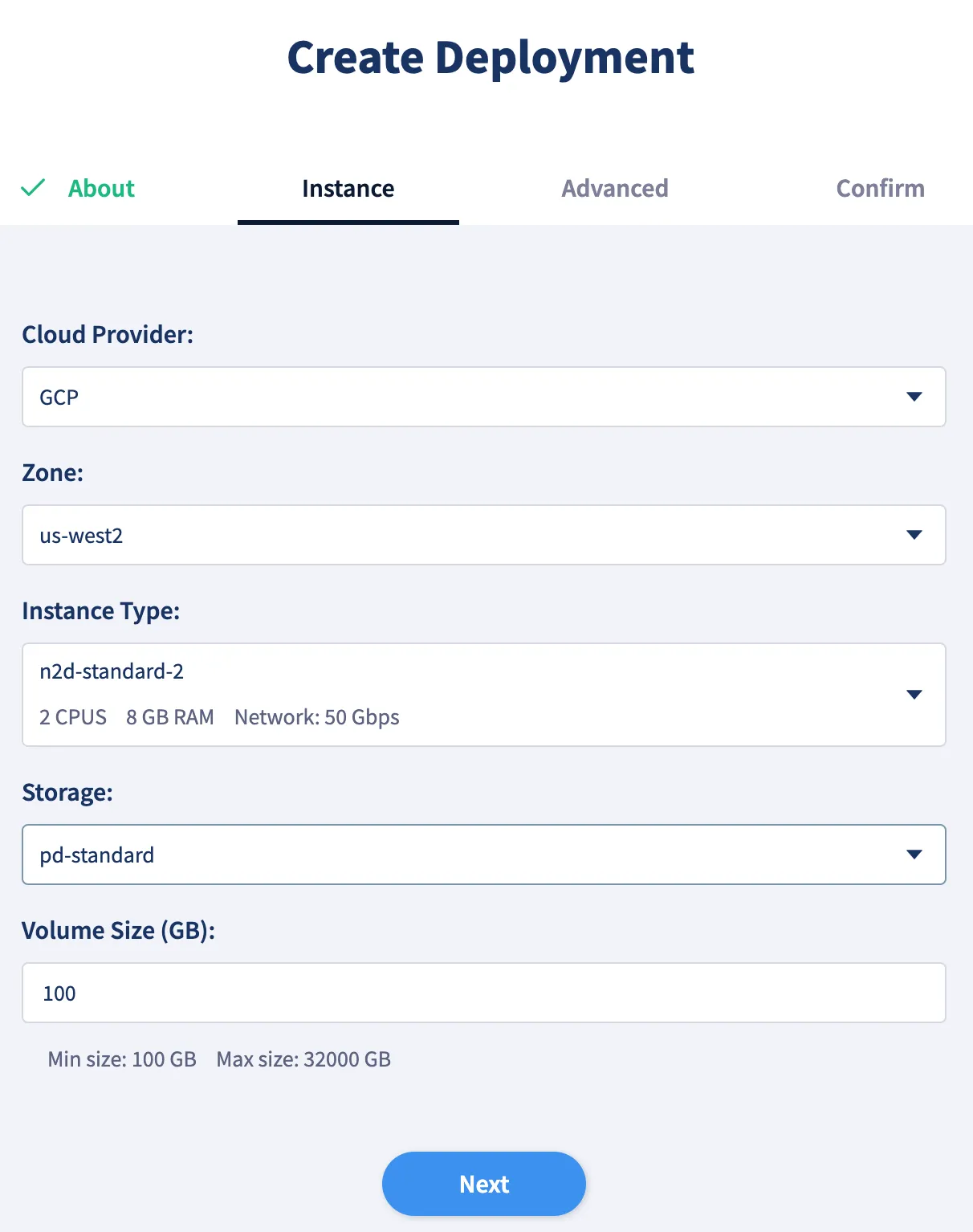Open the us-west2 zone selector
Screen dimensions: 973x1232
coord(484,535)
